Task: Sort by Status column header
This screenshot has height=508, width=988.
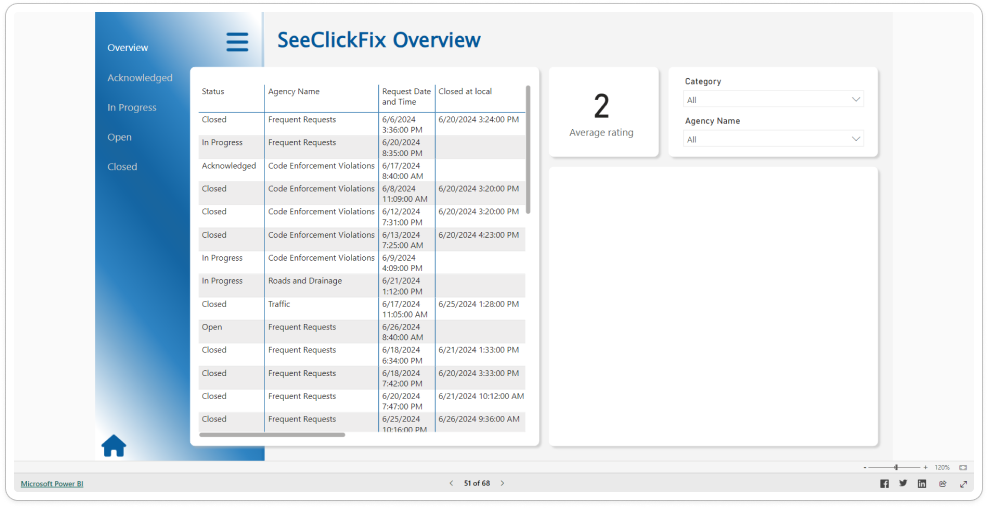Action: coord(213,91)
